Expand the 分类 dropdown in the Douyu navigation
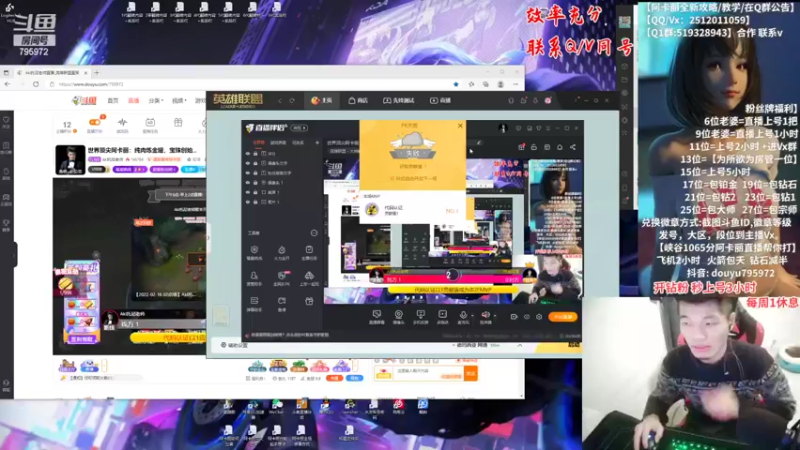 pos(155,101)
